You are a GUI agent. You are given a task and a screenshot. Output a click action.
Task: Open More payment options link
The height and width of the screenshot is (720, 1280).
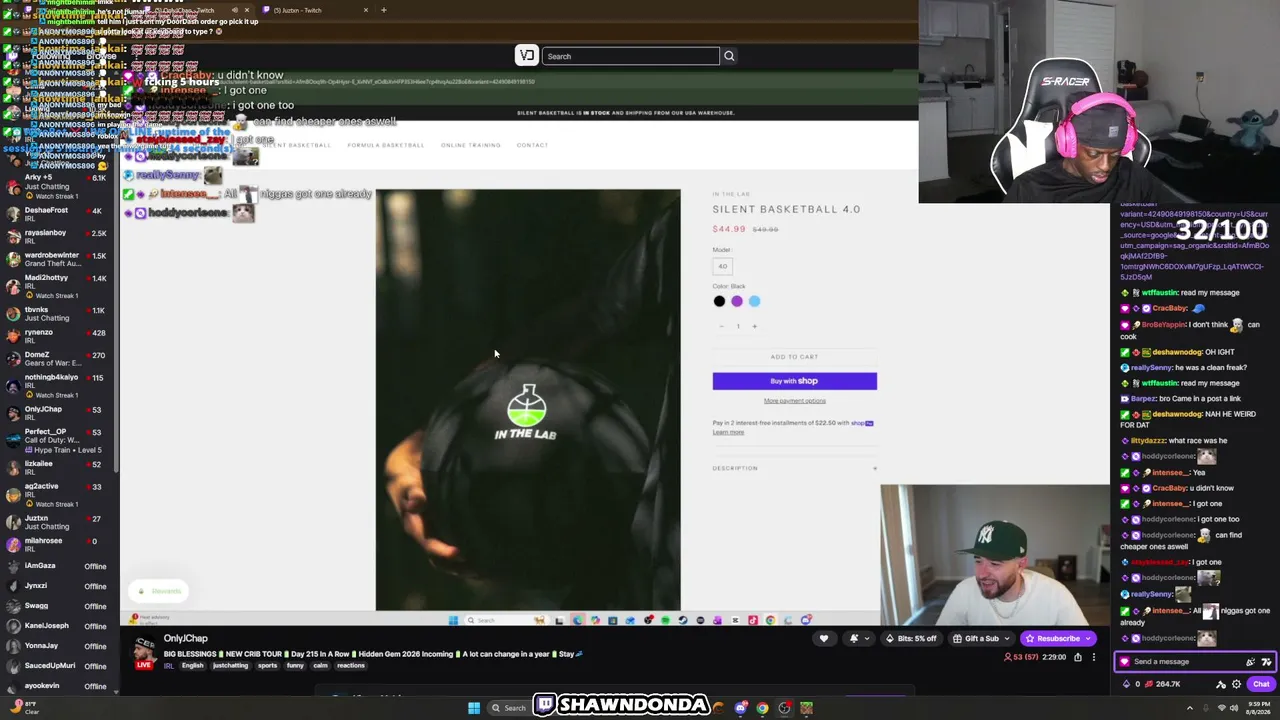coord(795,401)
